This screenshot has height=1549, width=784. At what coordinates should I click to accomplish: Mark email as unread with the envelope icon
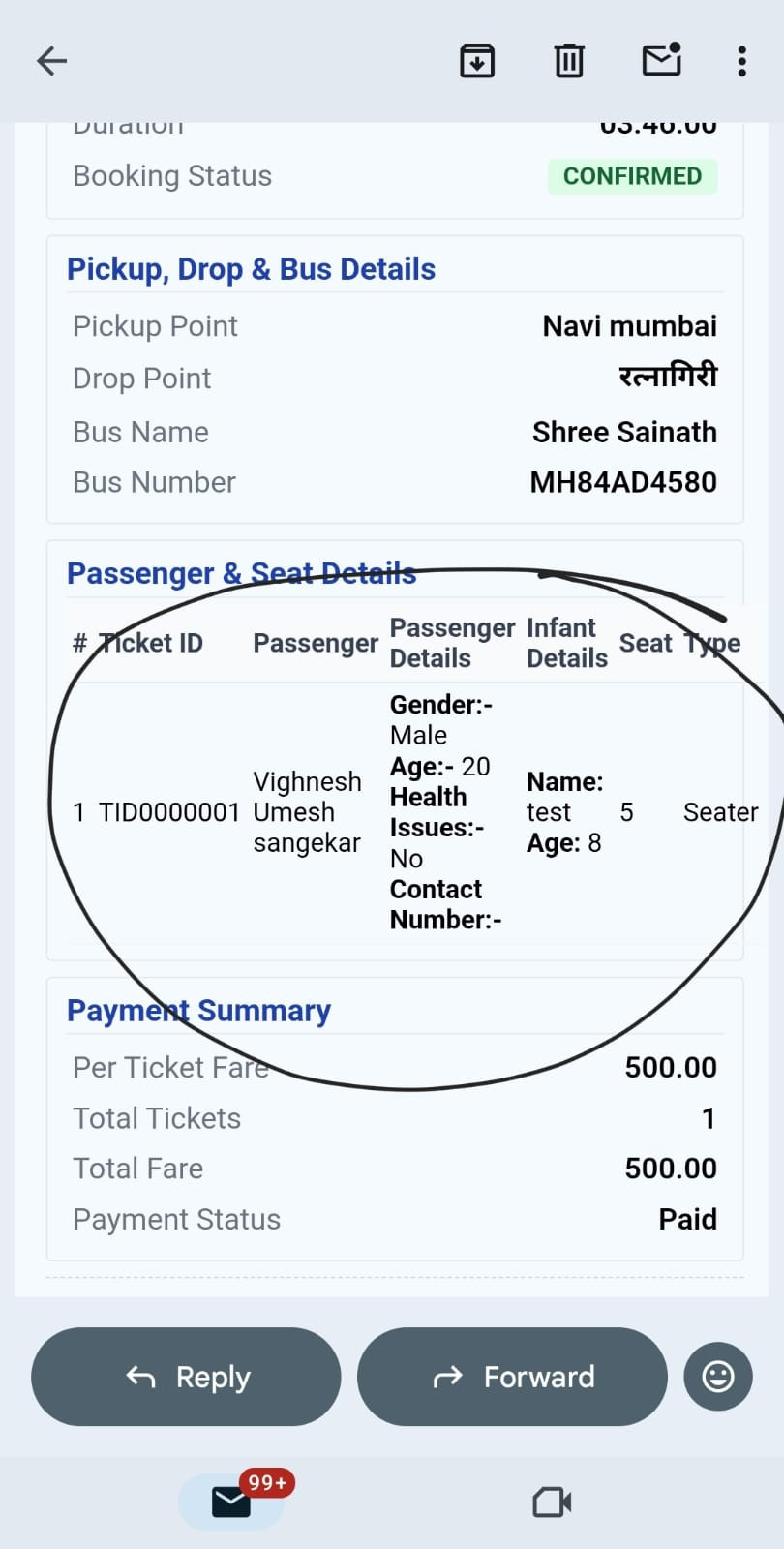pos(662,61)
